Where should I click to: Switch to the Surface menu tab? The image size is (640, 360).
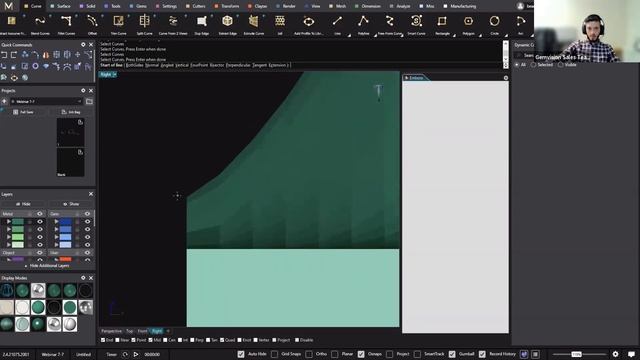click(60, 6)
